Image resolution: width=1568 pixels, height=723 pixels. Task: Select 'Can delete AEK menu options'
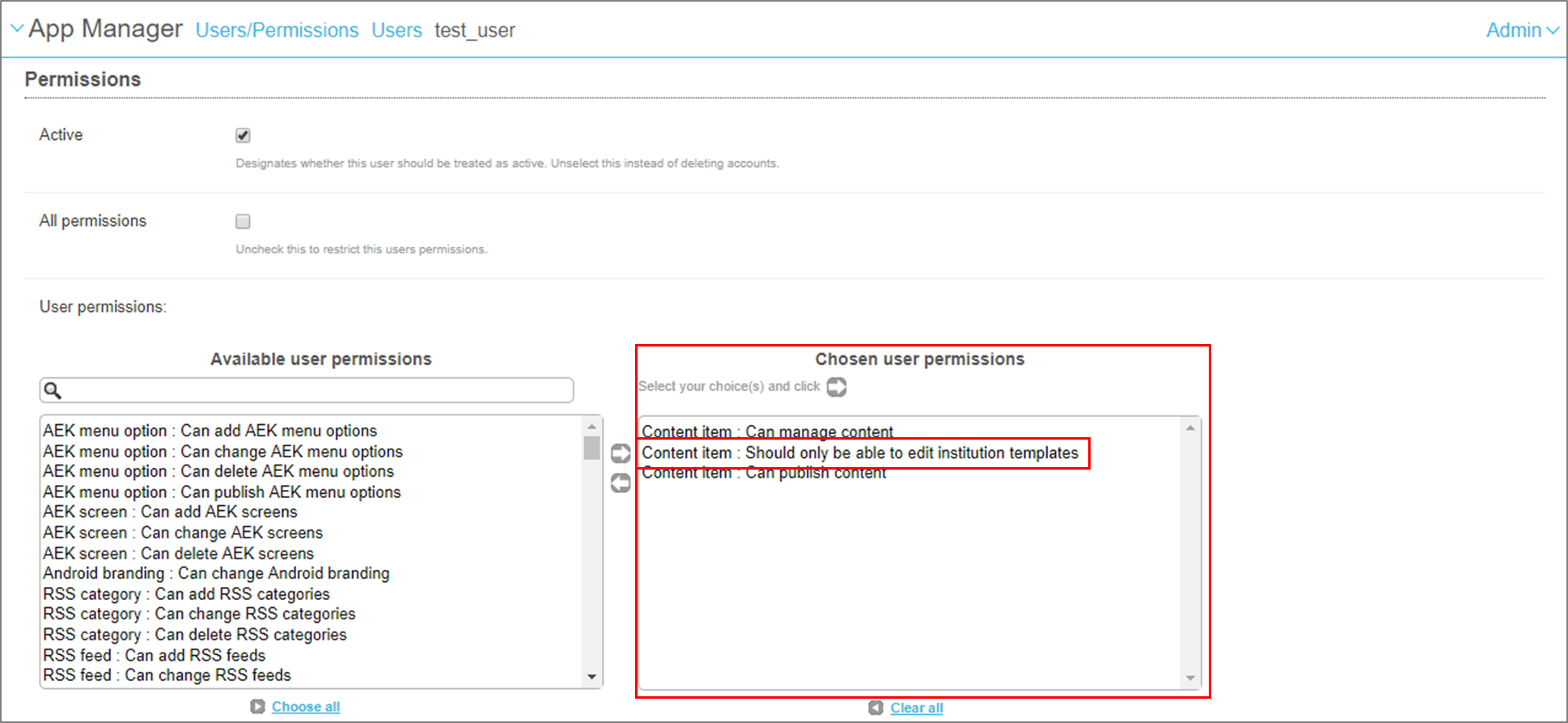point(218,471)
